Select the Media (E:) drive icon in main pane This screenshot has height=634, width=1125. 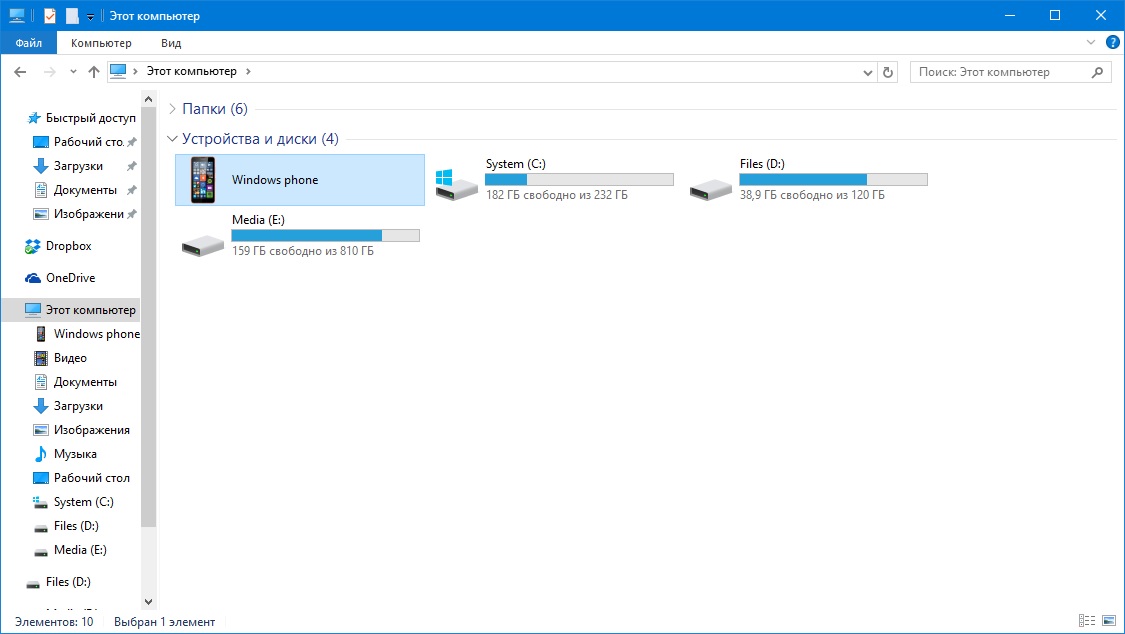coord(202,245)
